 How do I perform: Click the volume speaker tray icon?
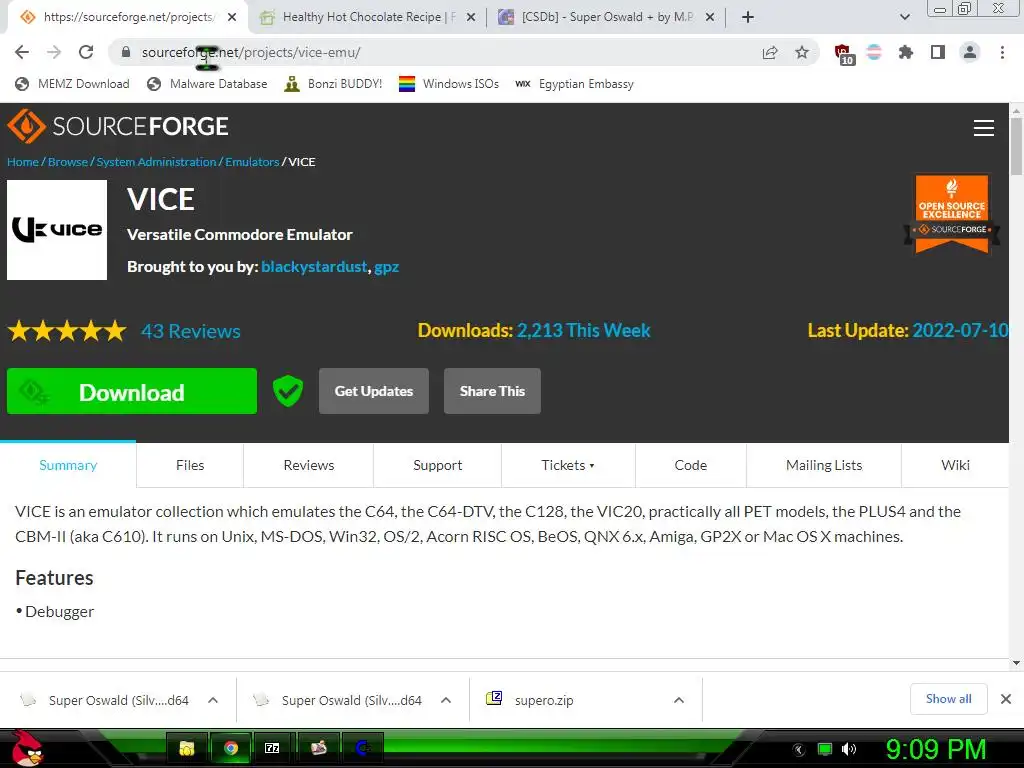click(x=849, y=749)
